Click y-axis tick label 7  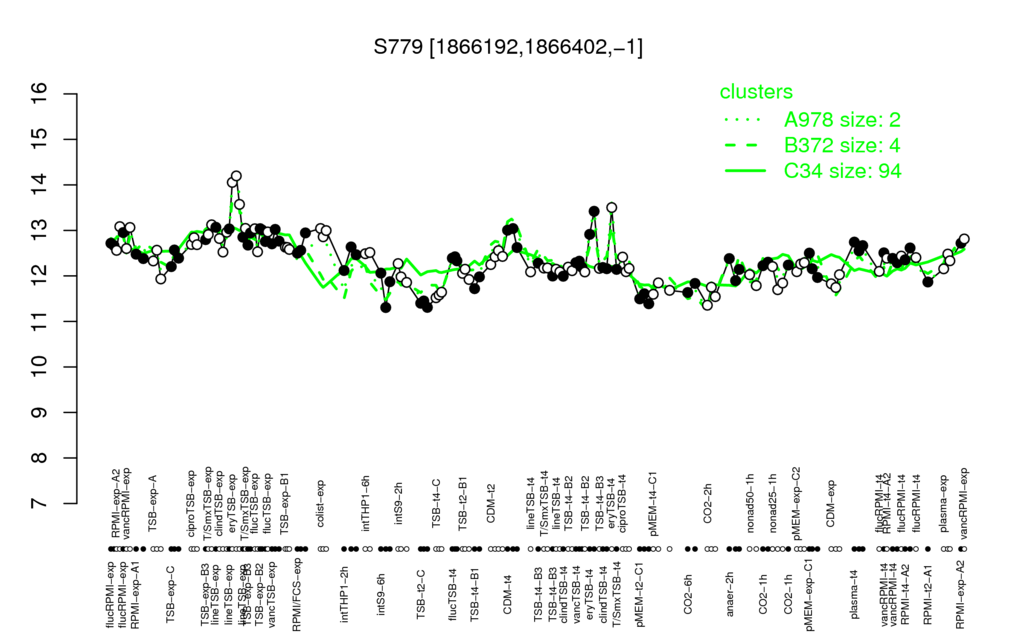click(40, 504)
